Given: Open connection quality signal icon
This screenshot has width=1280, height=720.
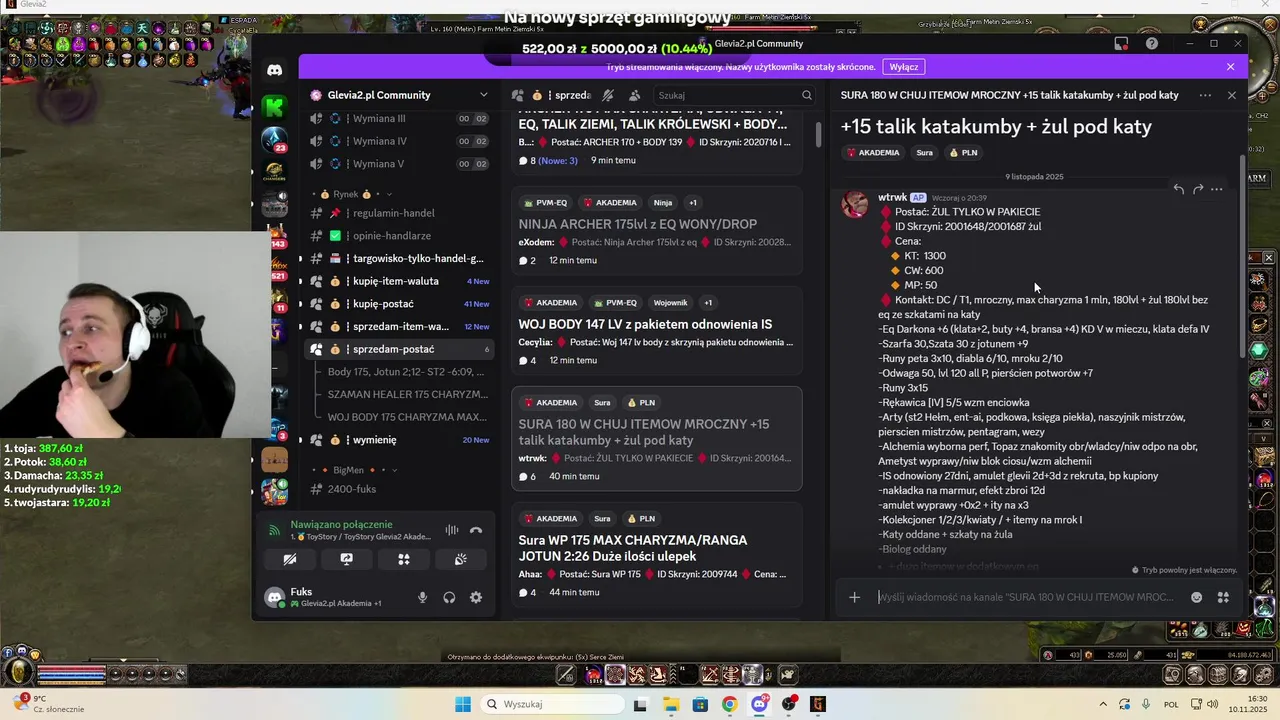Looking at the screenshot, I should [x=275, y=530].
